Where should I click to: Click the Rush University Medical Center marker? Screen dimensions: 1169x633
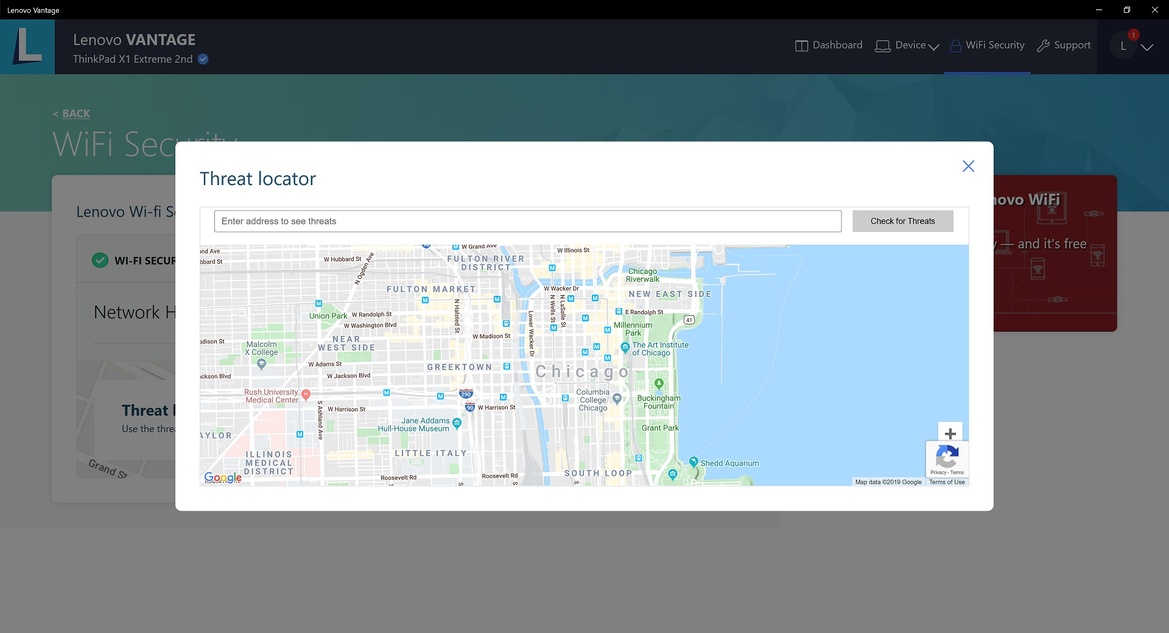tap(306, 394)
